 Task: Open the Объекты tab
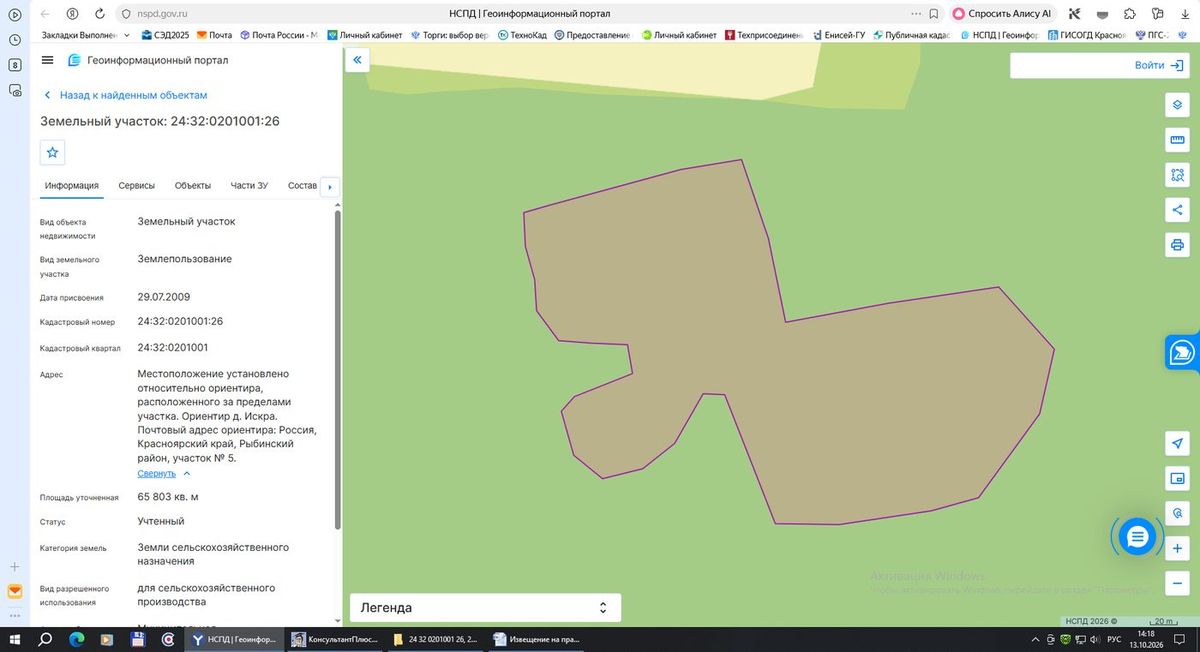click(x=193, y=186)
